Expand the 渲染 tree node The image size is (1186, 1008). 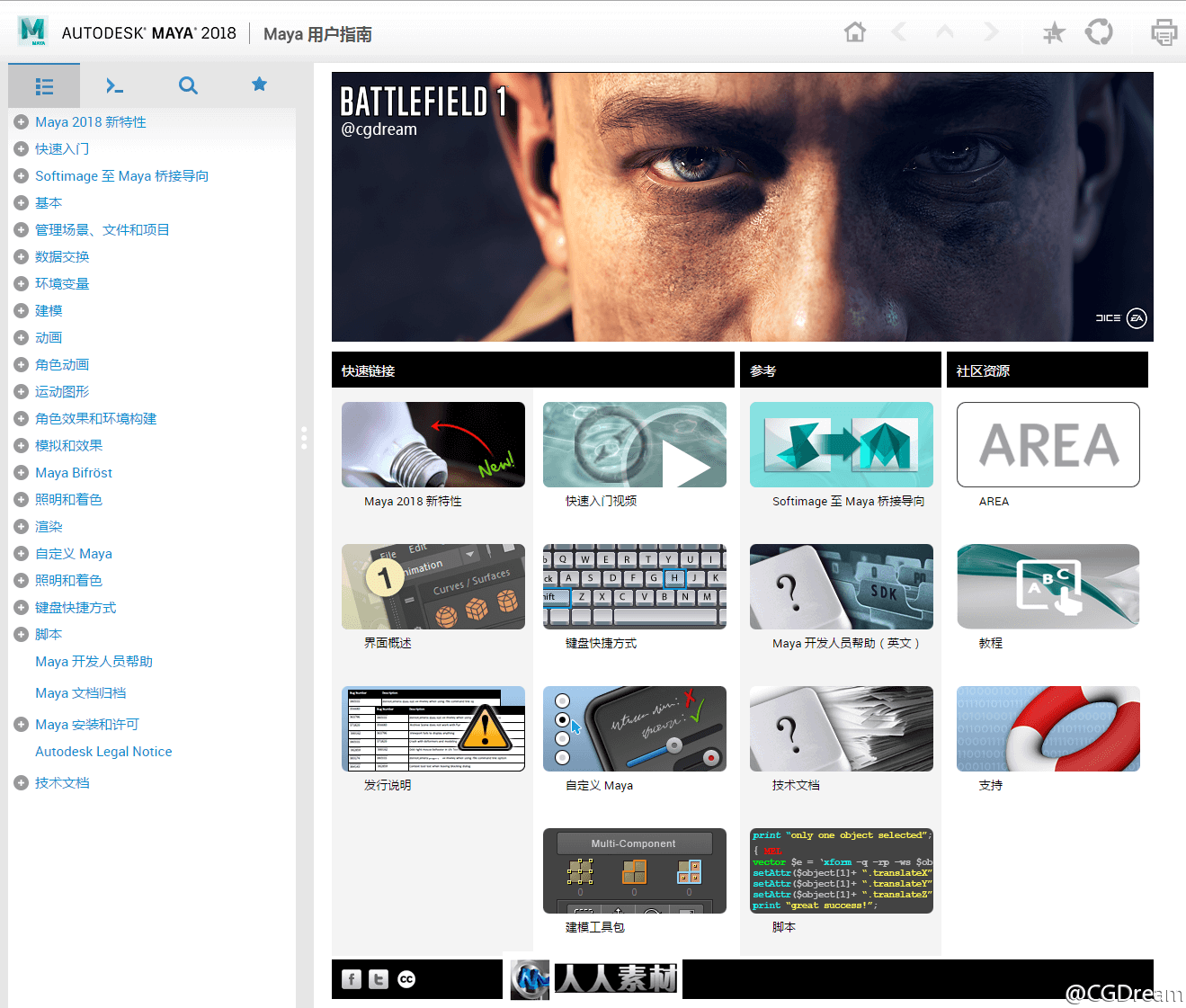coord(21,526)
